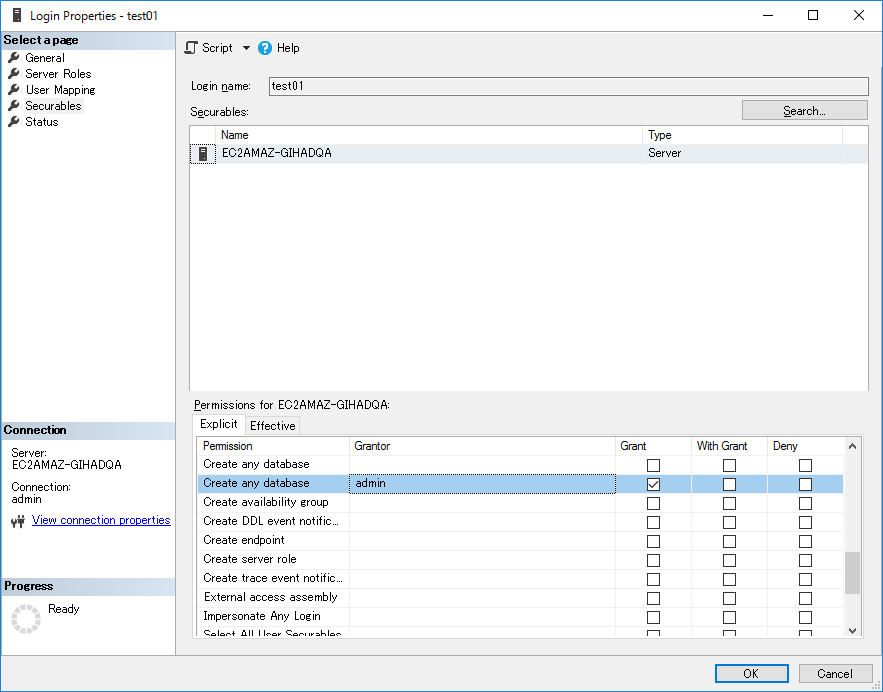Click the Script icon in toolbar
The width and height of the screenshot is (883, 692).
tap(191, 48)
